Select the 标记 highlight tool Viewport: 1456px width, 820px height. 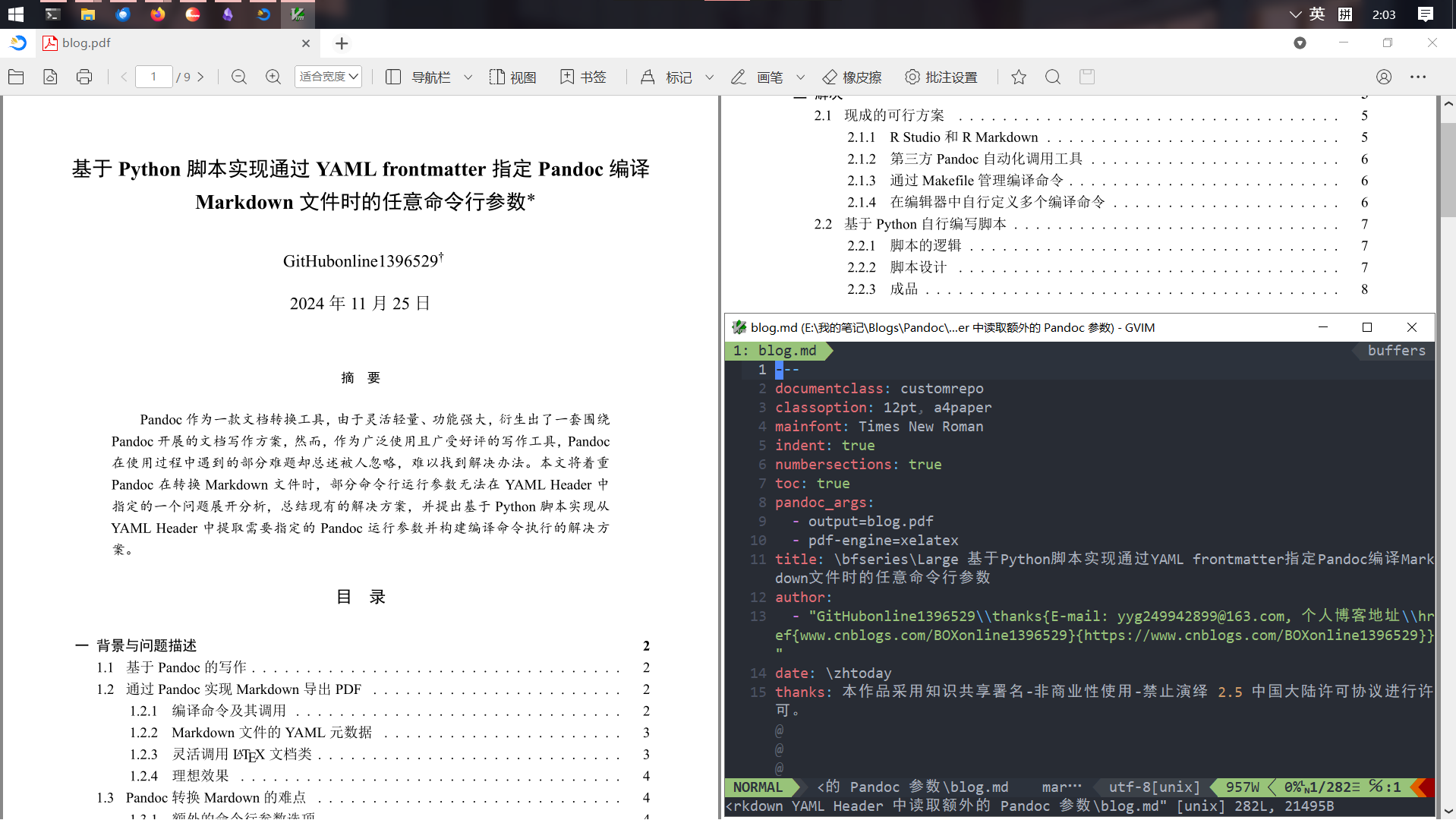(667, 77)
